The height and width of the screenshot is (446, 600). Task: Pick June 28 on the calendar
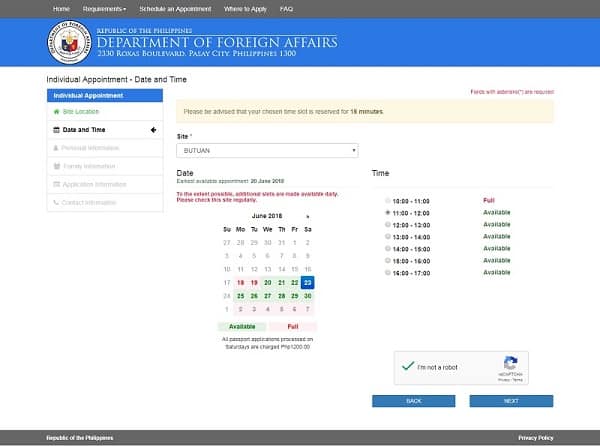281,296
